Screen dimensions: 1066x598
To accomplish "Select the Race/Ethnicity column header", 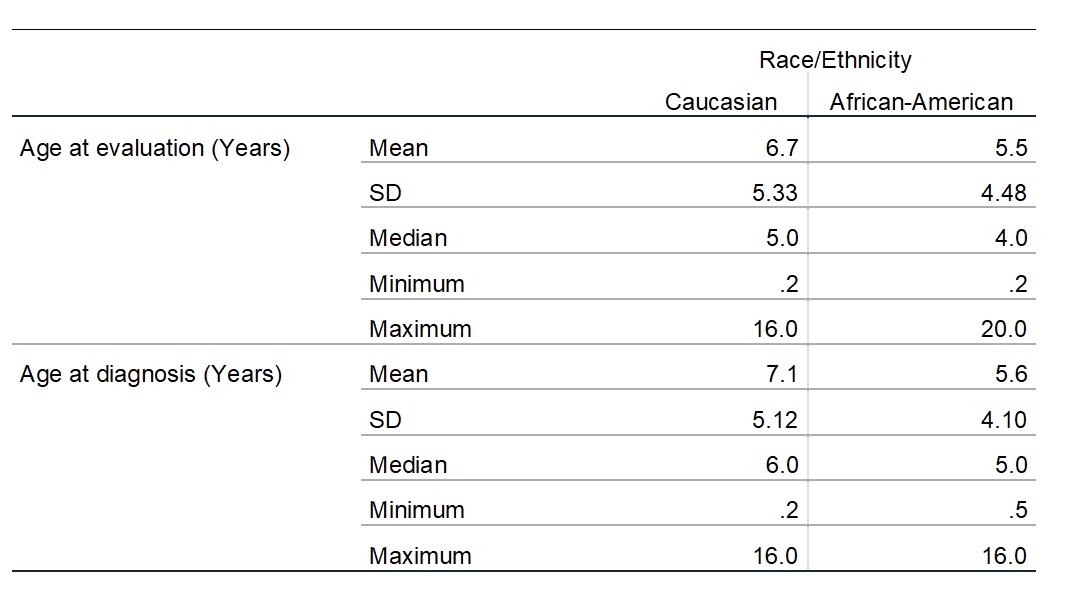I will pyautogui.click(x=835, y=60).
